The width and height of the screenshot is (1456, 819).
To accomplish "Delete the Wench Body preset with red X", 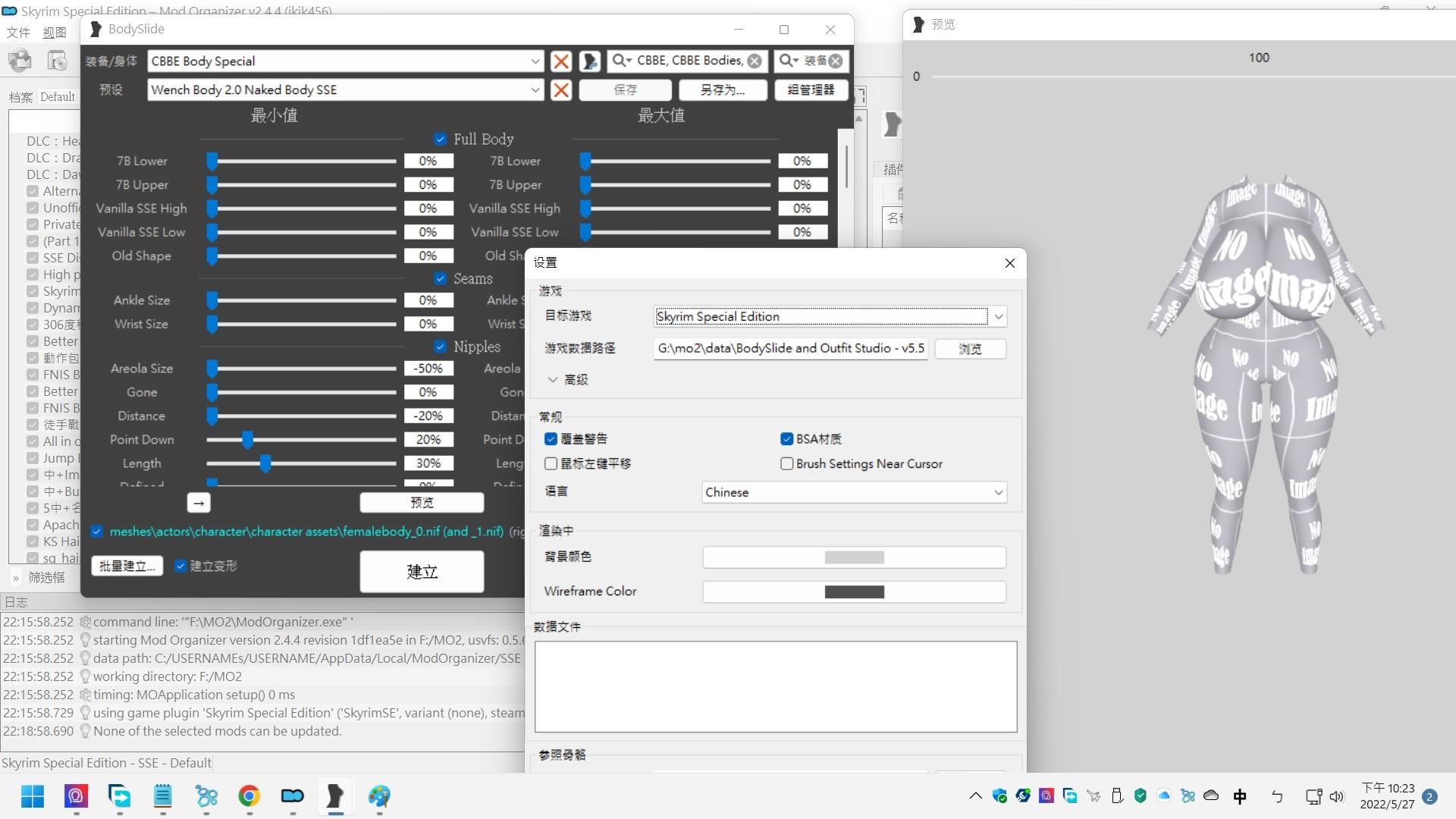I will (x=561, y=89).
